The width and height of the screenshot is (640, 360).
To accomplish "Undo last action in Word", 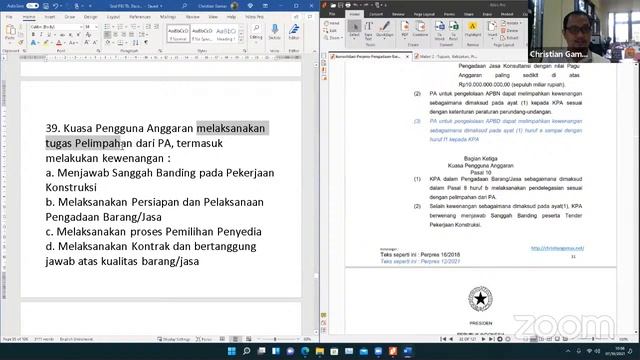I will 56,6.
